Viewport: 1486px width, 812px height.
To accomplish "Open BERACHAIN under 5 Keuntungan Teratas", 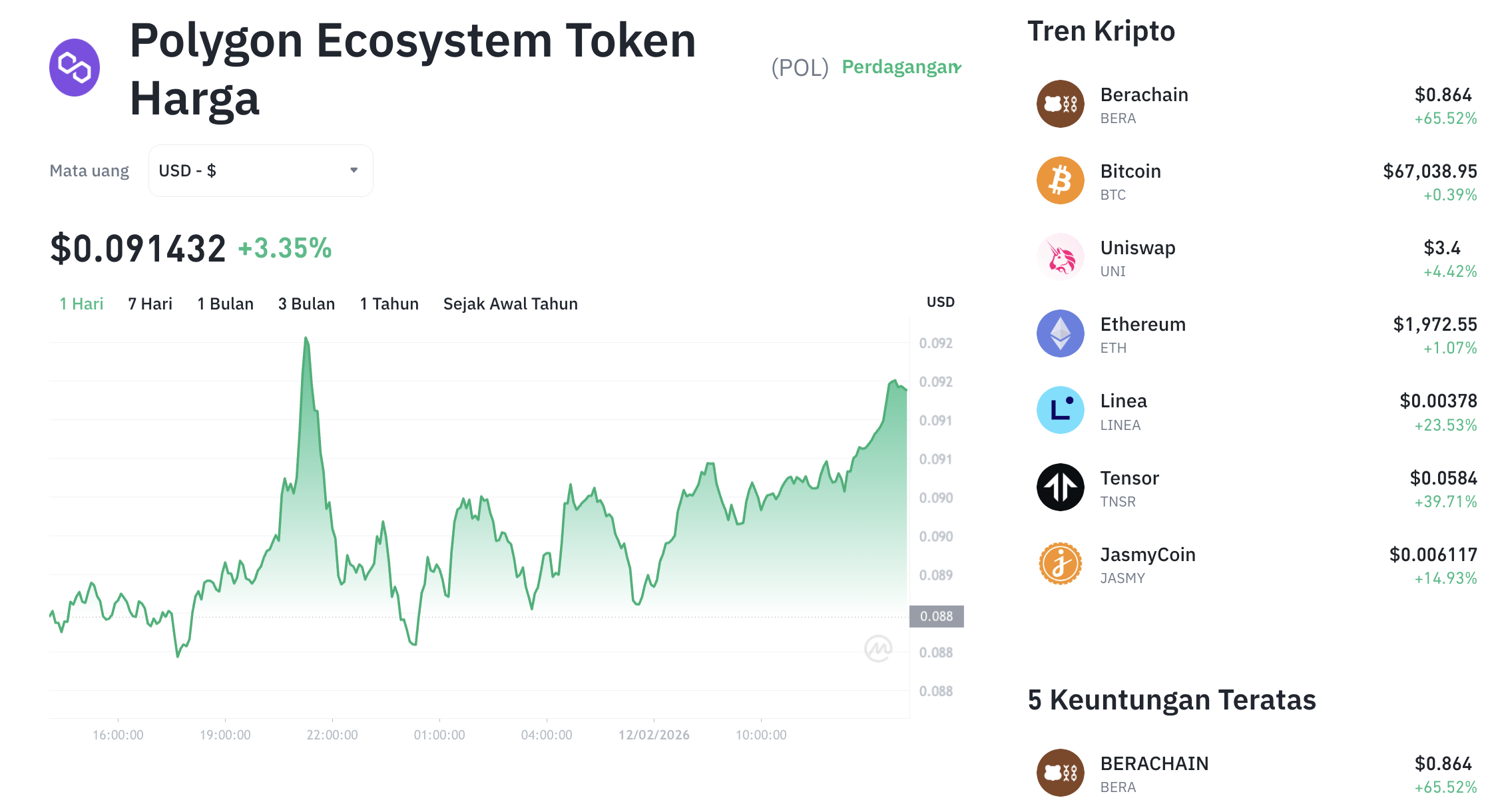I will [1154, 764].
